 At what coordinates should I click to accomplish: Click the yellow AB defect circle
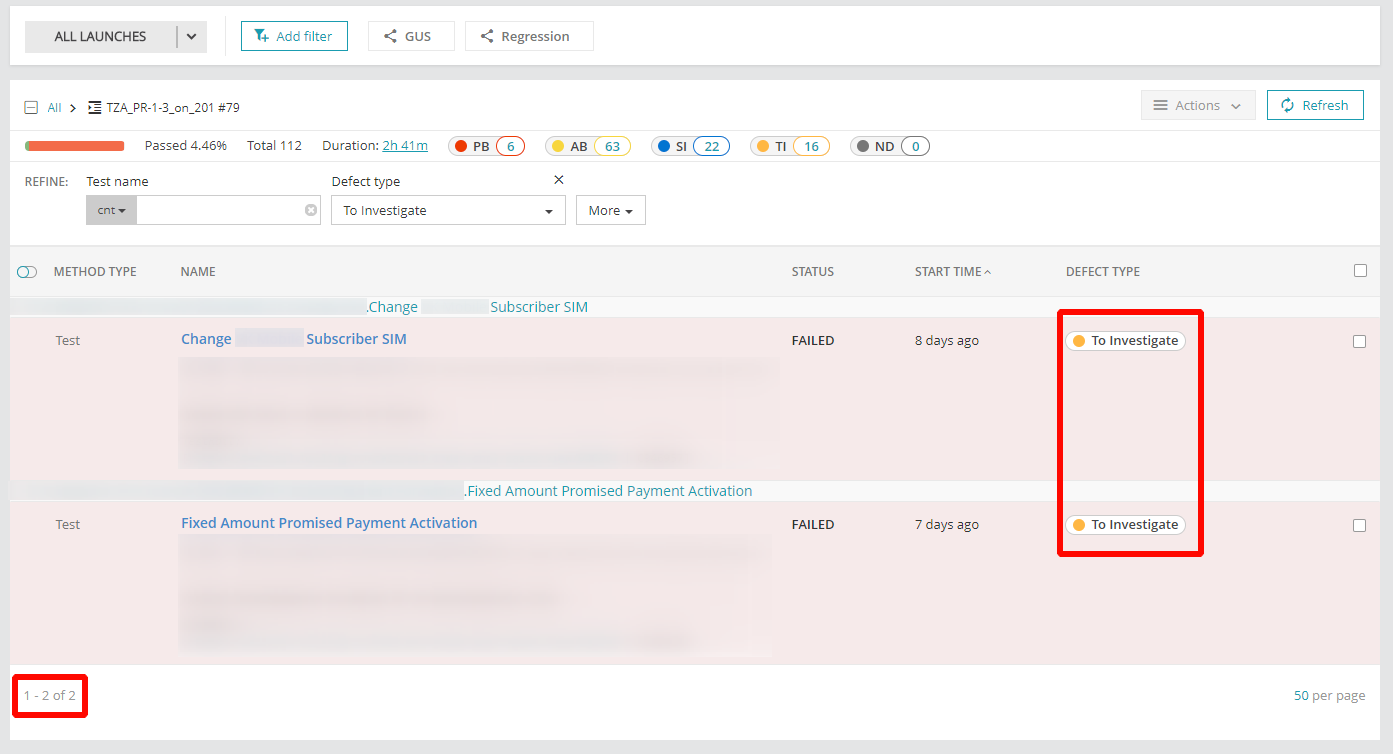click(x=558, y=146)
